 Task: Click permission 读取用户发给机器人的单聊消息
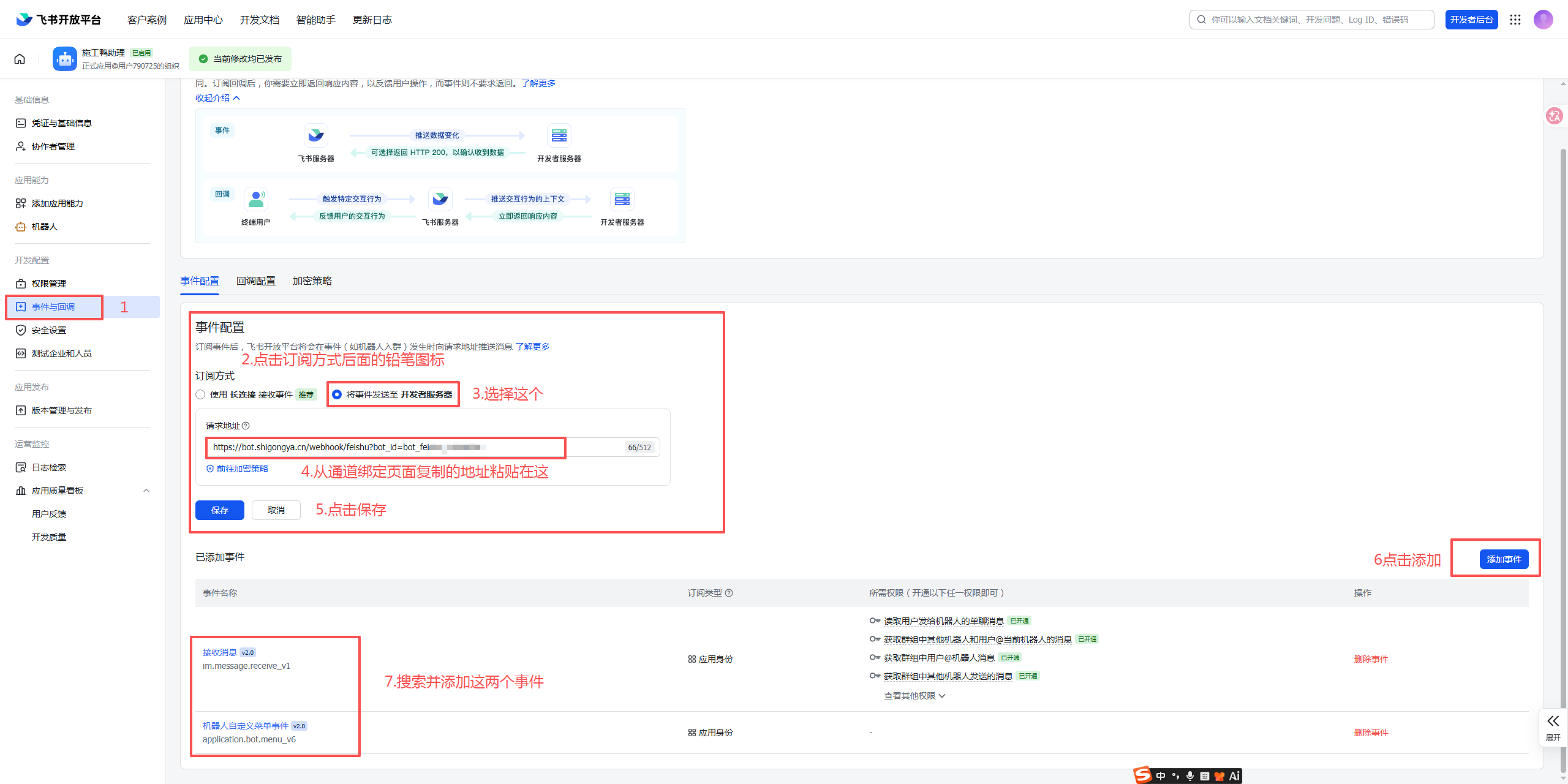pyautogui.click(x=944, y=621)
